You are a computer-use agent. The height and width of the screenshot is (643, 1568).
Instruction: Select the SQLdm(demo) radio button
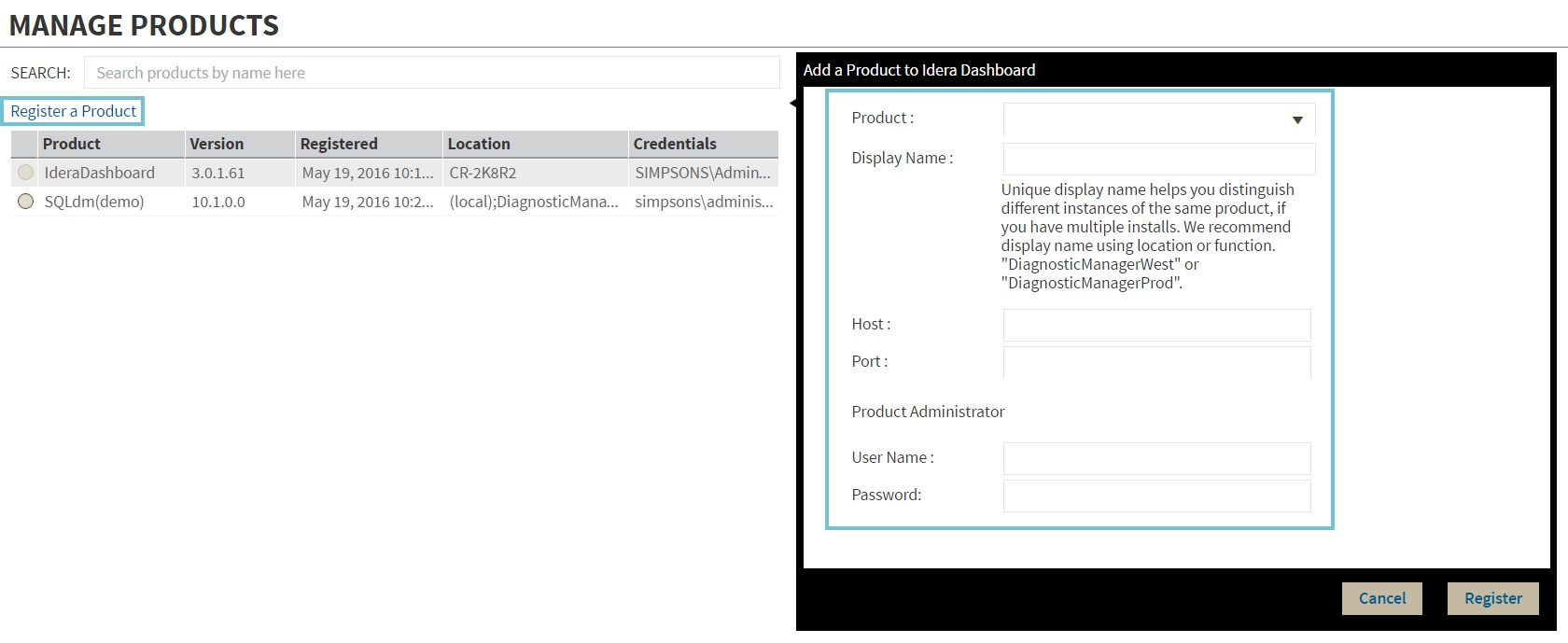tap(26, 202)
